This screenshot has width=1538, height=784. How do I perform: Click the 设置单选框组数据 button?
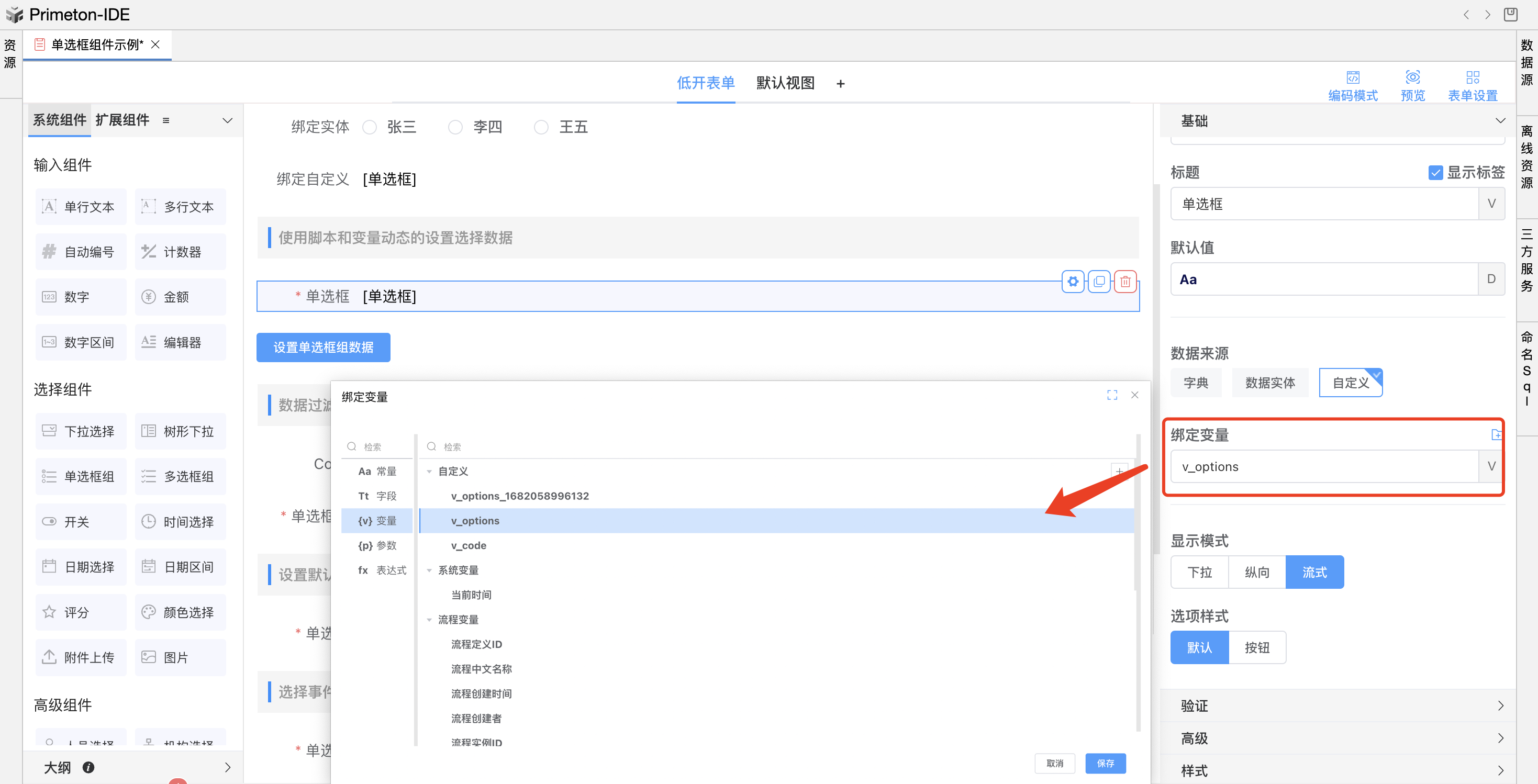pyautogui.click(x=323, y=348)
